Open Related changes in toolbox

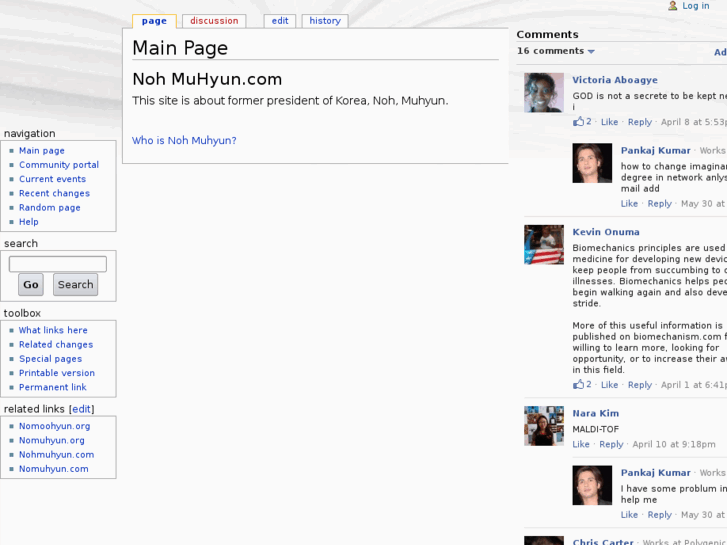pos(56,345)
